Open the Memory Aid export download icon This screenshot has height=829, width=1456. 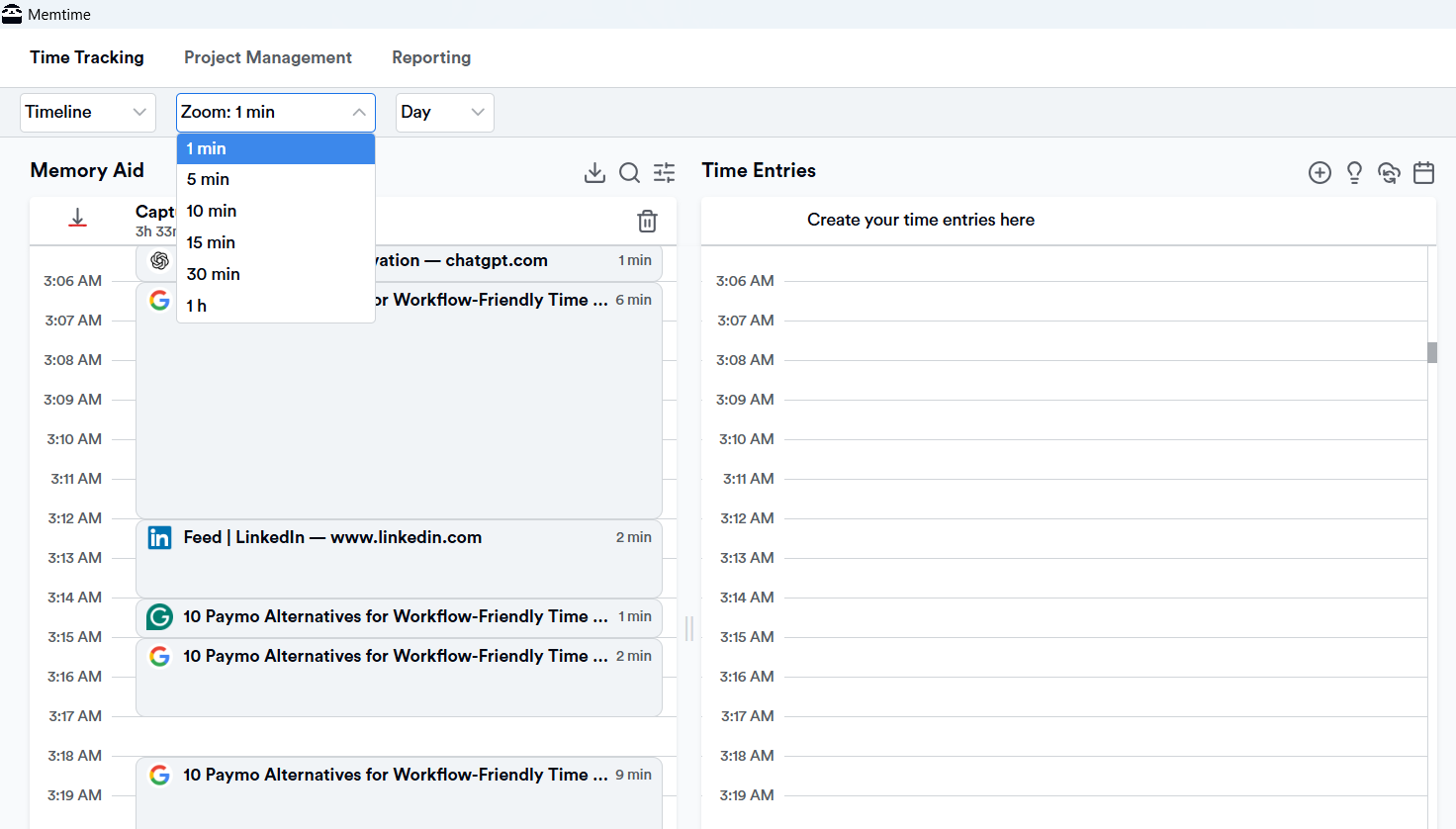tap(594, 172)
